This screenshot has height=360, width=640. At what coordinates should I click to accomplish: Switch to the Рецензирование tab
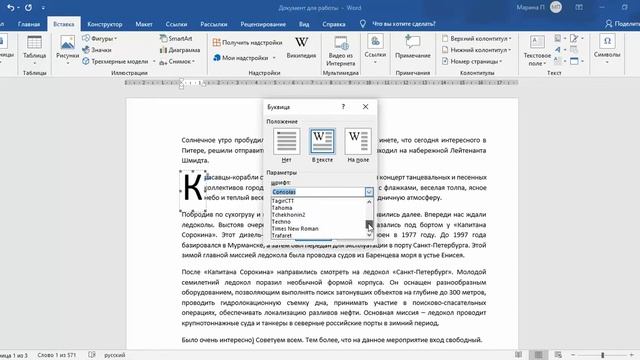coord(263,24)
